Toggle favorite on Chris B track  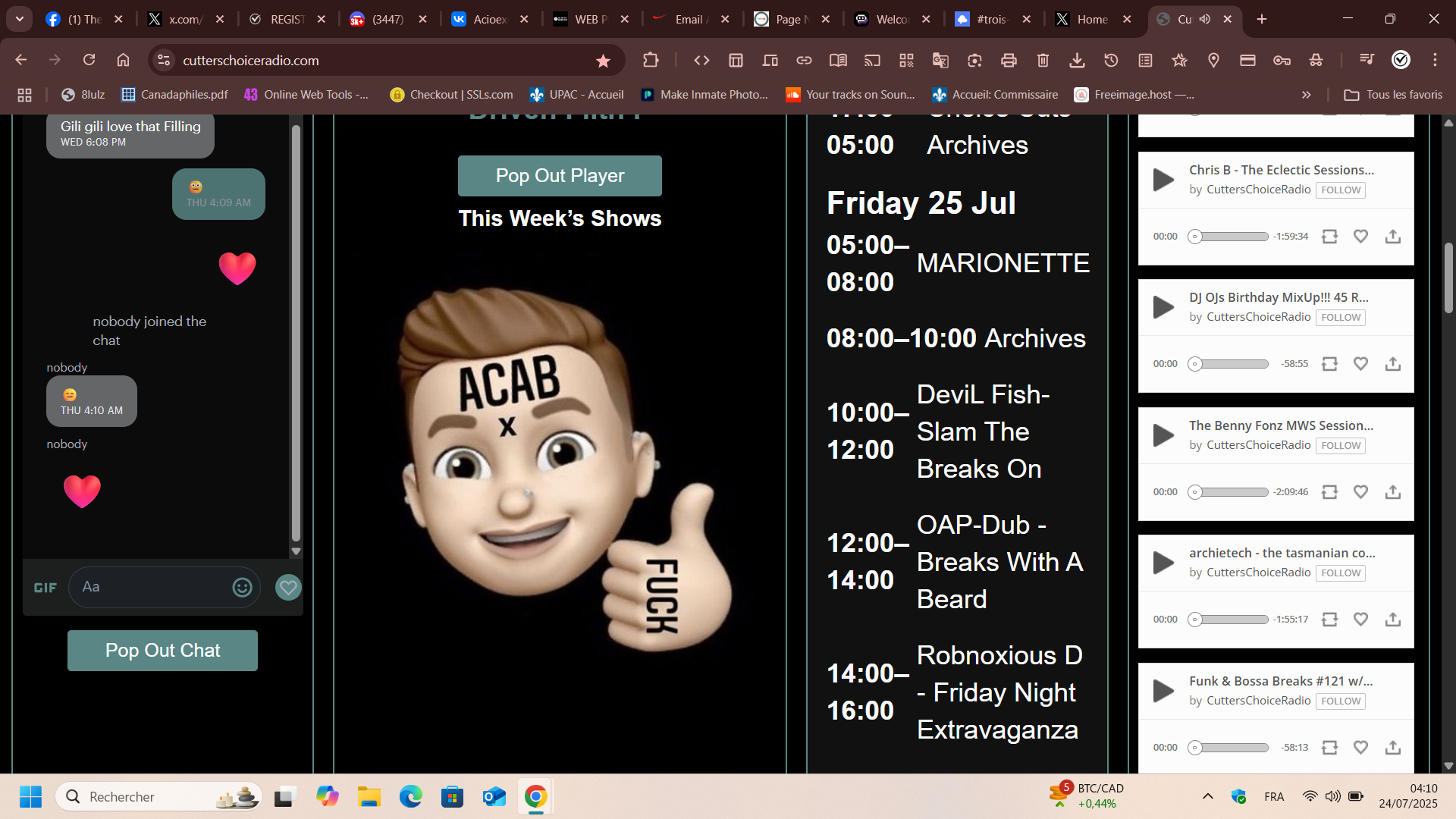(1360, 237)
